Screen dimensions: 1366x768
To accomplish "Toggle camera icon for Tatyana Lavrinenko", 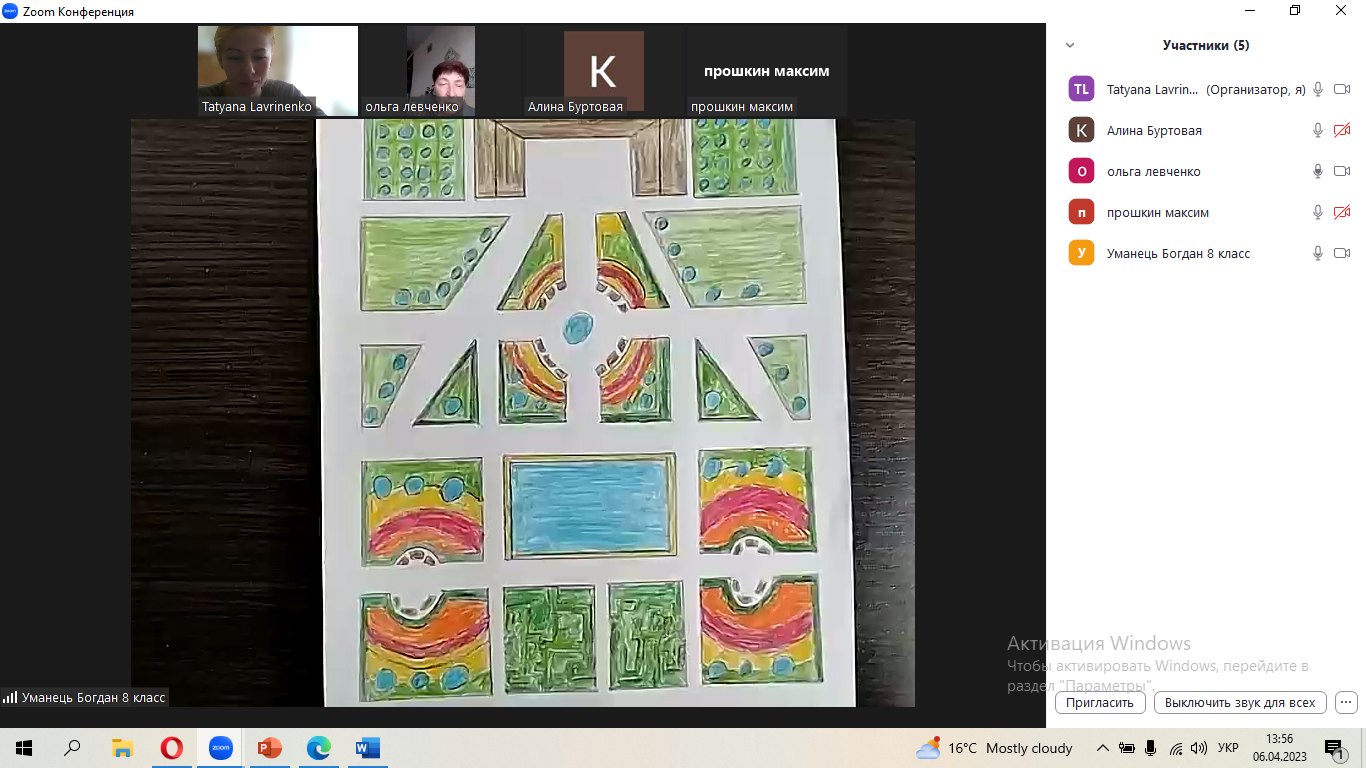I will (1342, 89).
